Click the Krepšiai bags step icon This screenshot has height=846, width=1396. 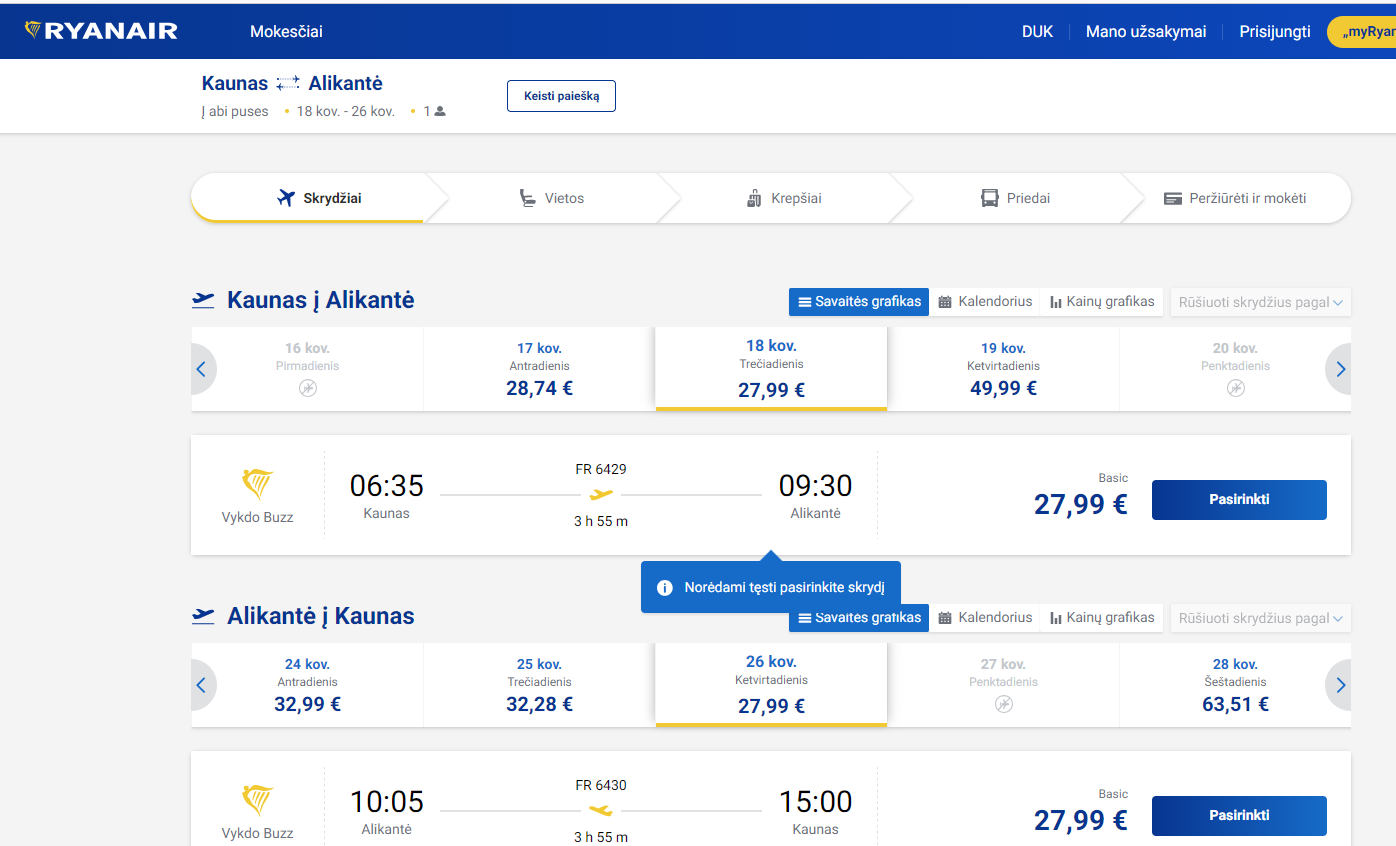coord(754,197)
